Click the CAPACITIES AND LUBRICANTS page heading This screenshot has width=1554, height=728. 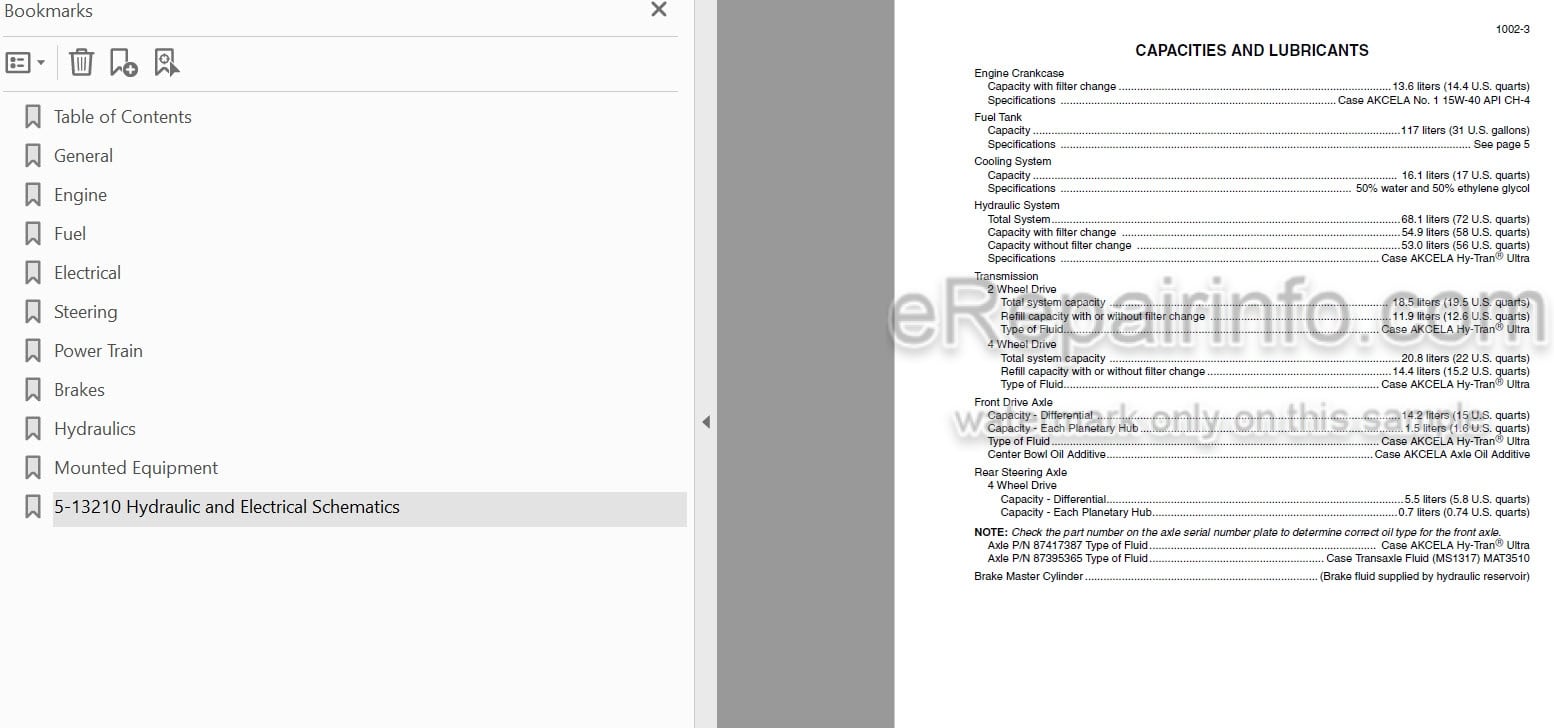[x=1252, y=50]
